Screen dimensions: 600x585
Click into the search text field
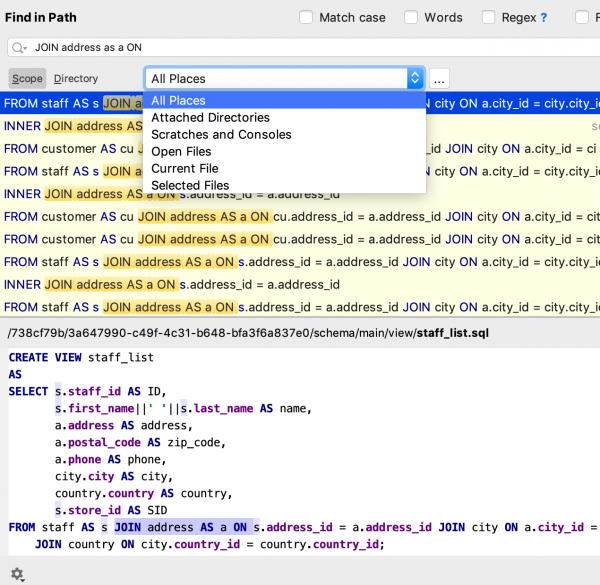(x=300, y=47)
